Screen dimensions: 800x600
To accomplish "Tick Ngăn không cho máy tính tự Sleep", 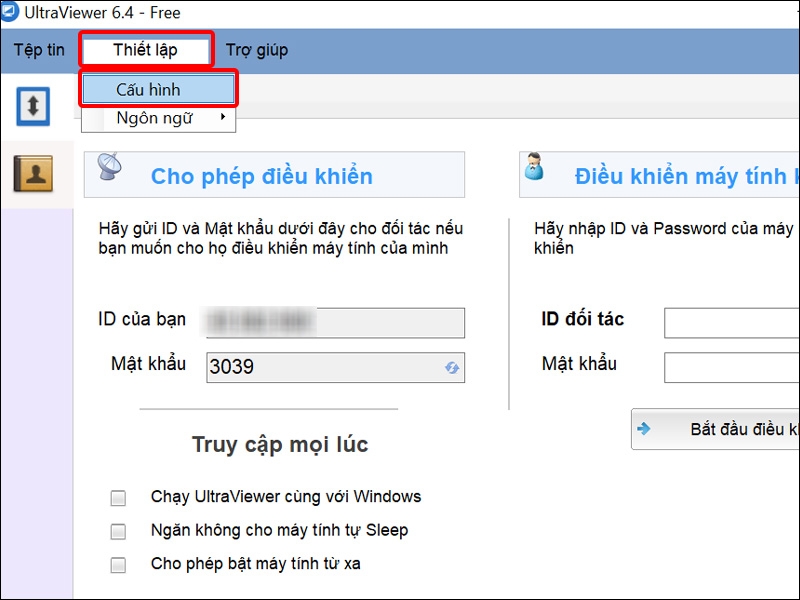I will pyautogui.click(x=118, y=531).
